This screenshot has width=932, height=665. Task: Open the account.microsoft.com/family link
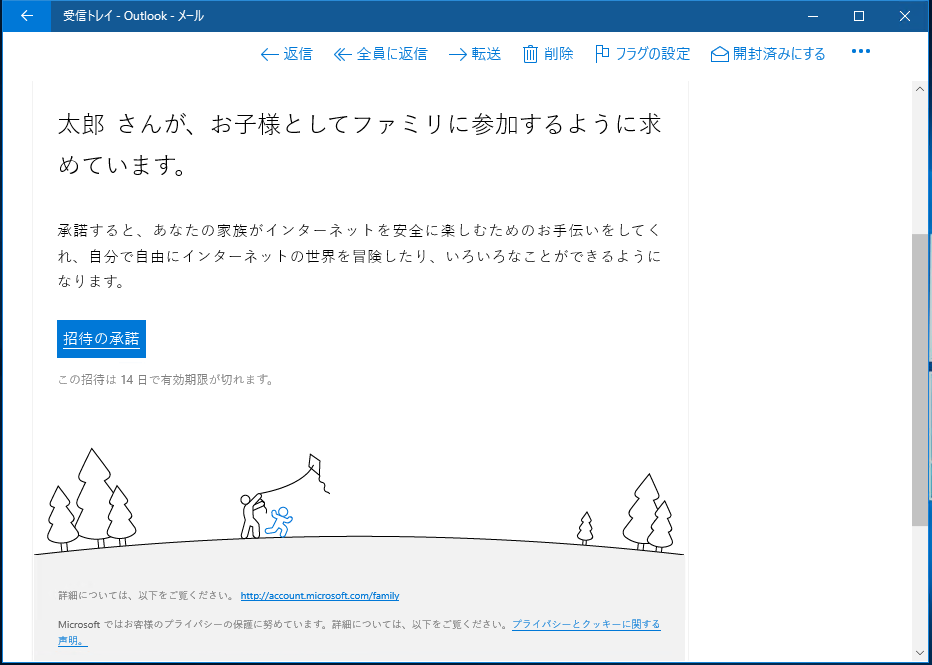click(x=318, y=595)
